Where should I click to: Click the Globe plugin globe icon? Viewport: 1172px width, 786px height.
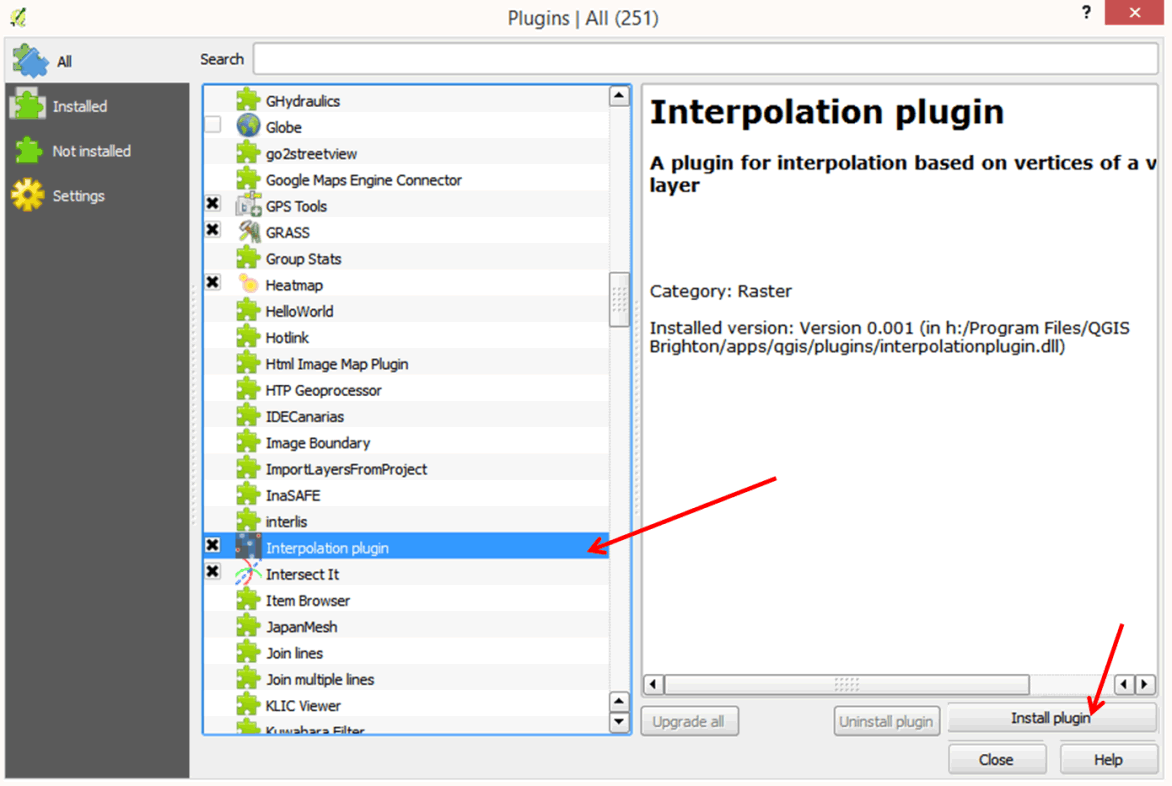(247, 126)
